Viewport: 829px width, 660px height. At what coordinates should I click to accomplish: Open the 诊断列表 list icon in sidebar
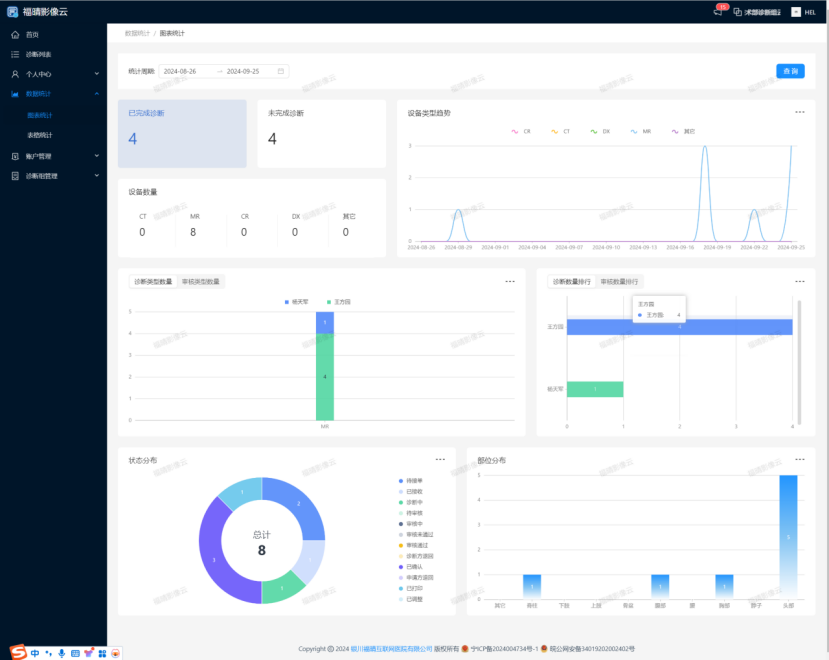[15, 54]
